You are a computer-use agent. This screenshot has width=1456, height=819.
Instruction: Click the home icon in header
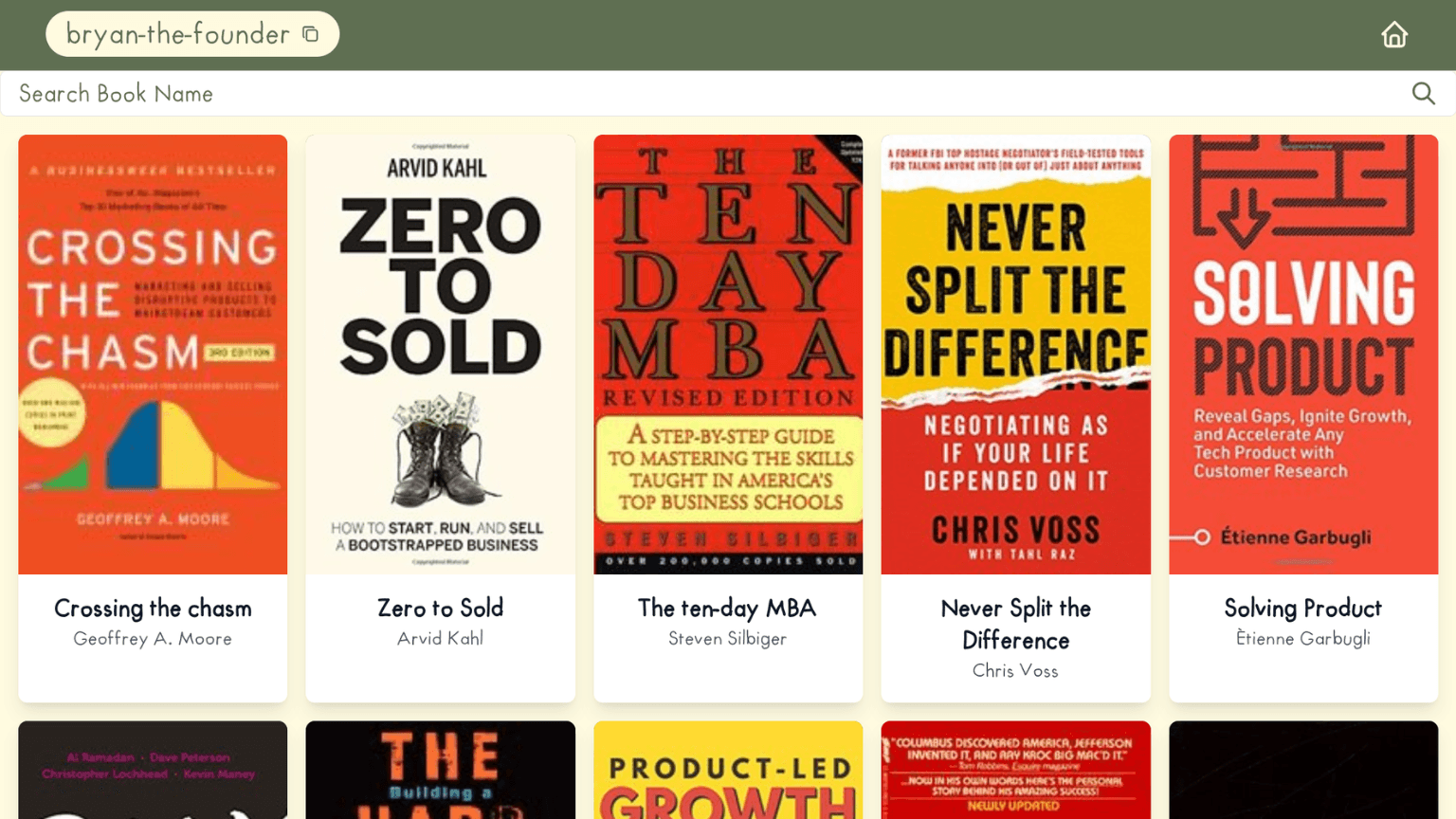coord(1393,34)
